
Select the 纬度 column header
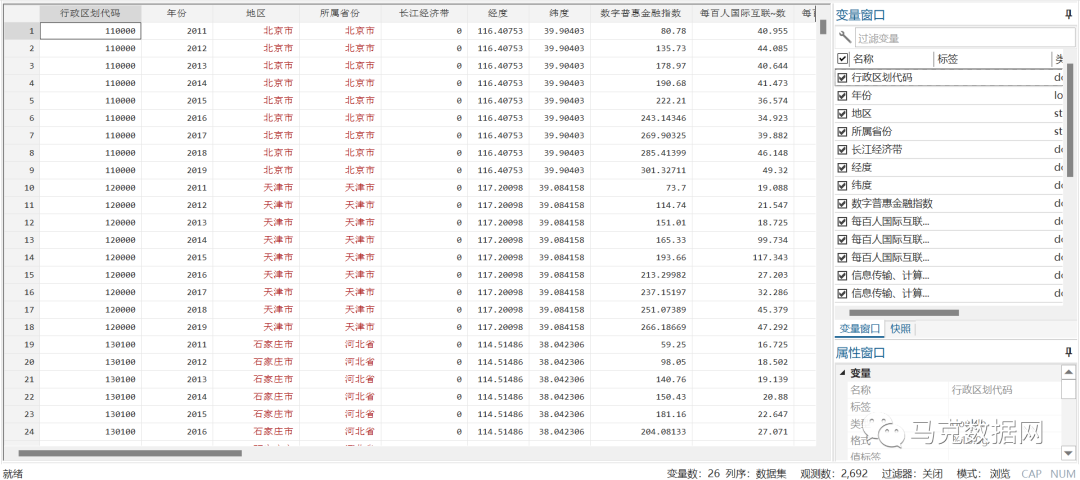559,14
